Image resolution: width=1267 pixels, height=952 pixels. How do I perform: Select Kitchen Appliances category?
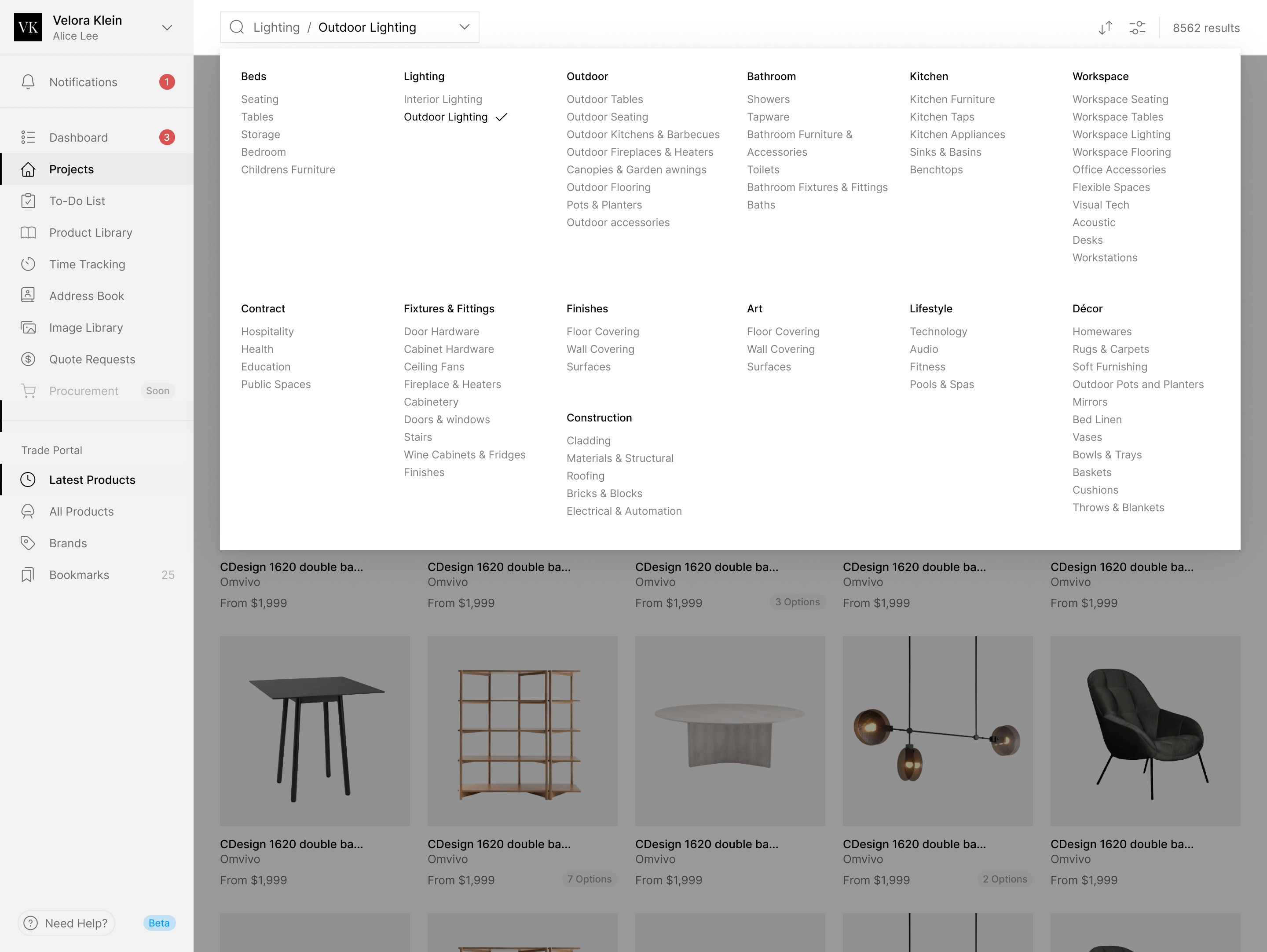pyautogui.click(x=957, y=135)
